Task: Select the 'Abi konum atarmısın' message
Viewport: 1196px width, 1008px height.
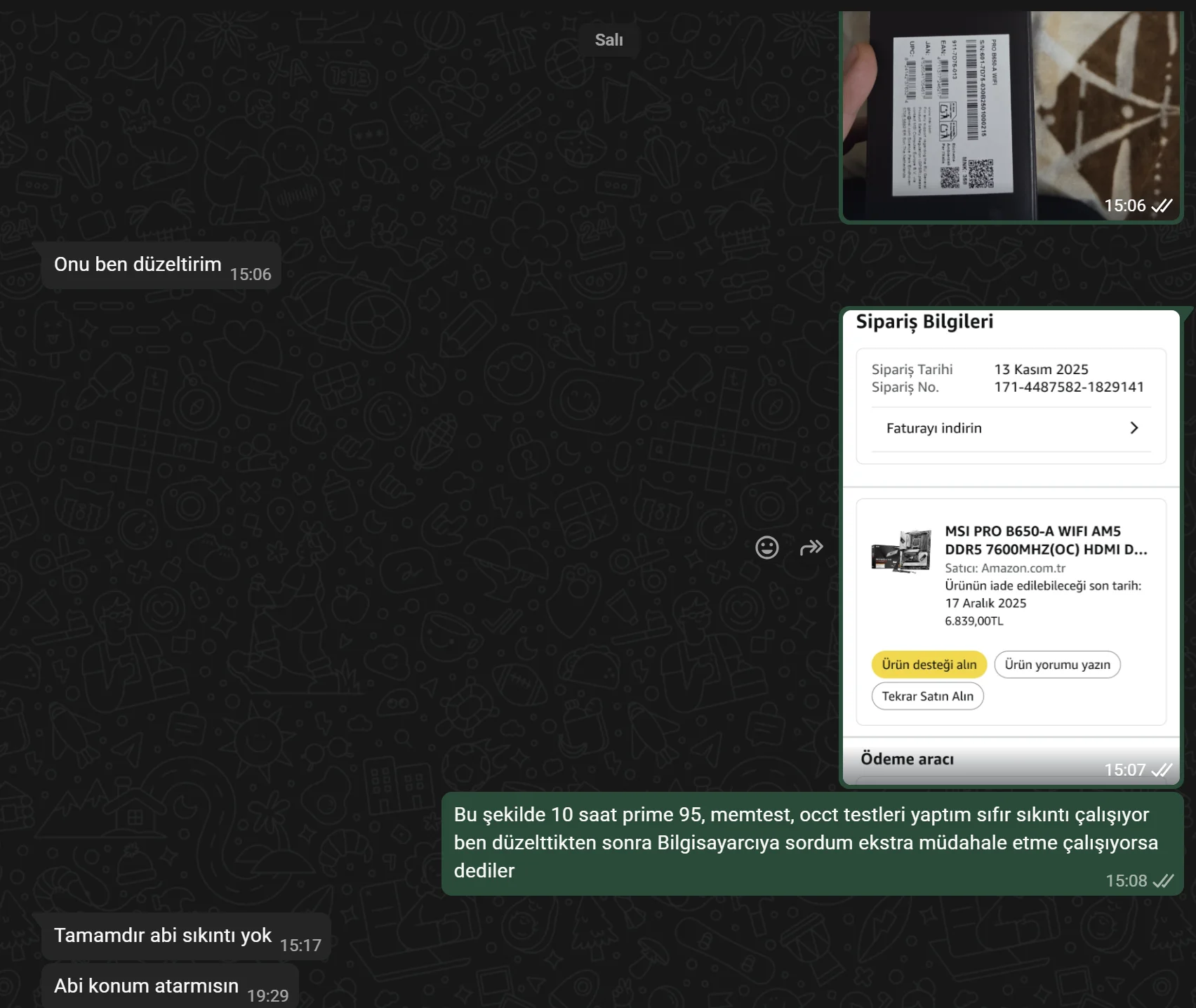Action: click(x=170, y=986)
